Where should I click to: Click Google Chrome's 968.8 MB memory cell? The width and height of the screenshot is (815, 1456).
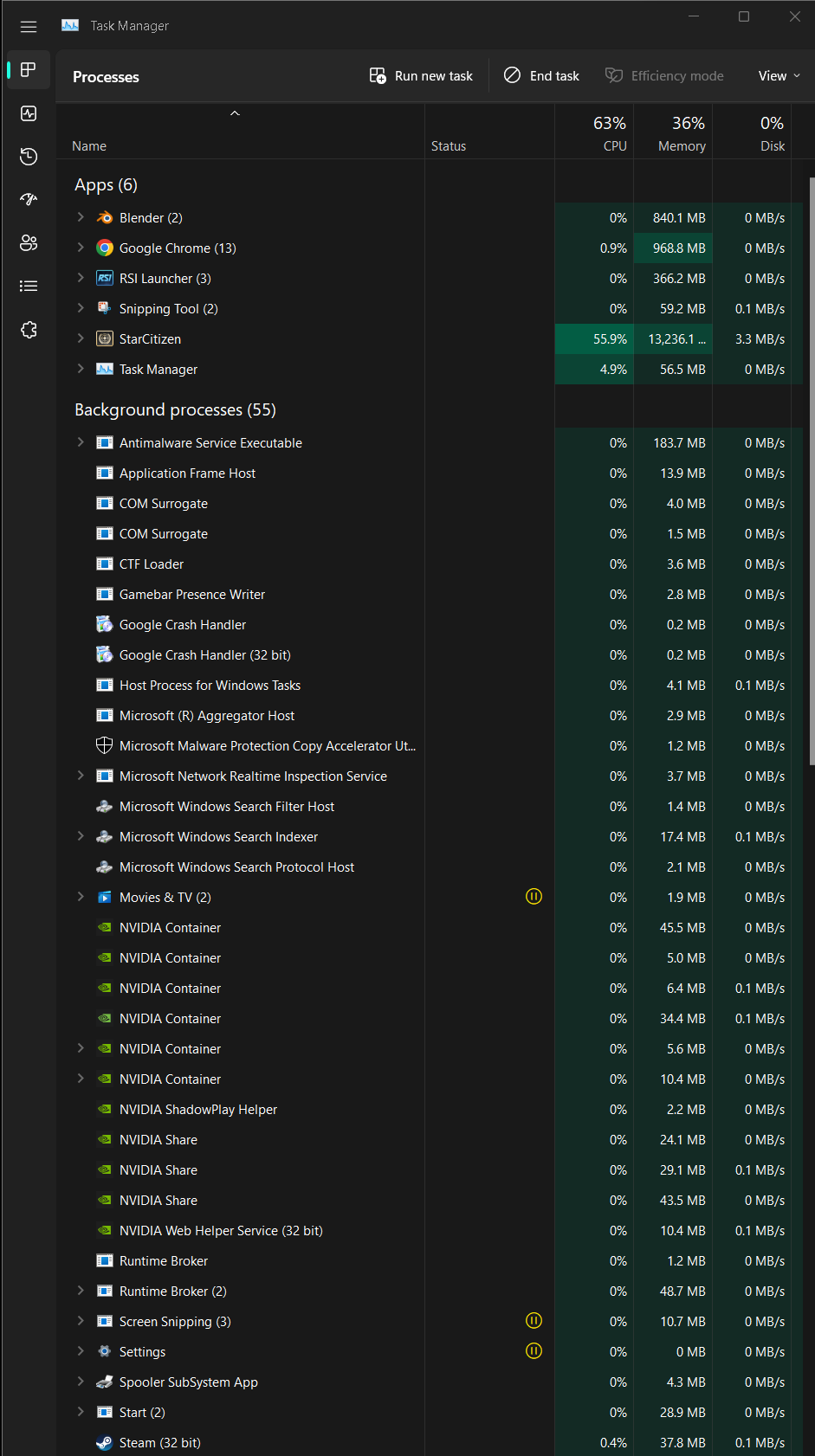pyautogui.click(x=673, y=248)
